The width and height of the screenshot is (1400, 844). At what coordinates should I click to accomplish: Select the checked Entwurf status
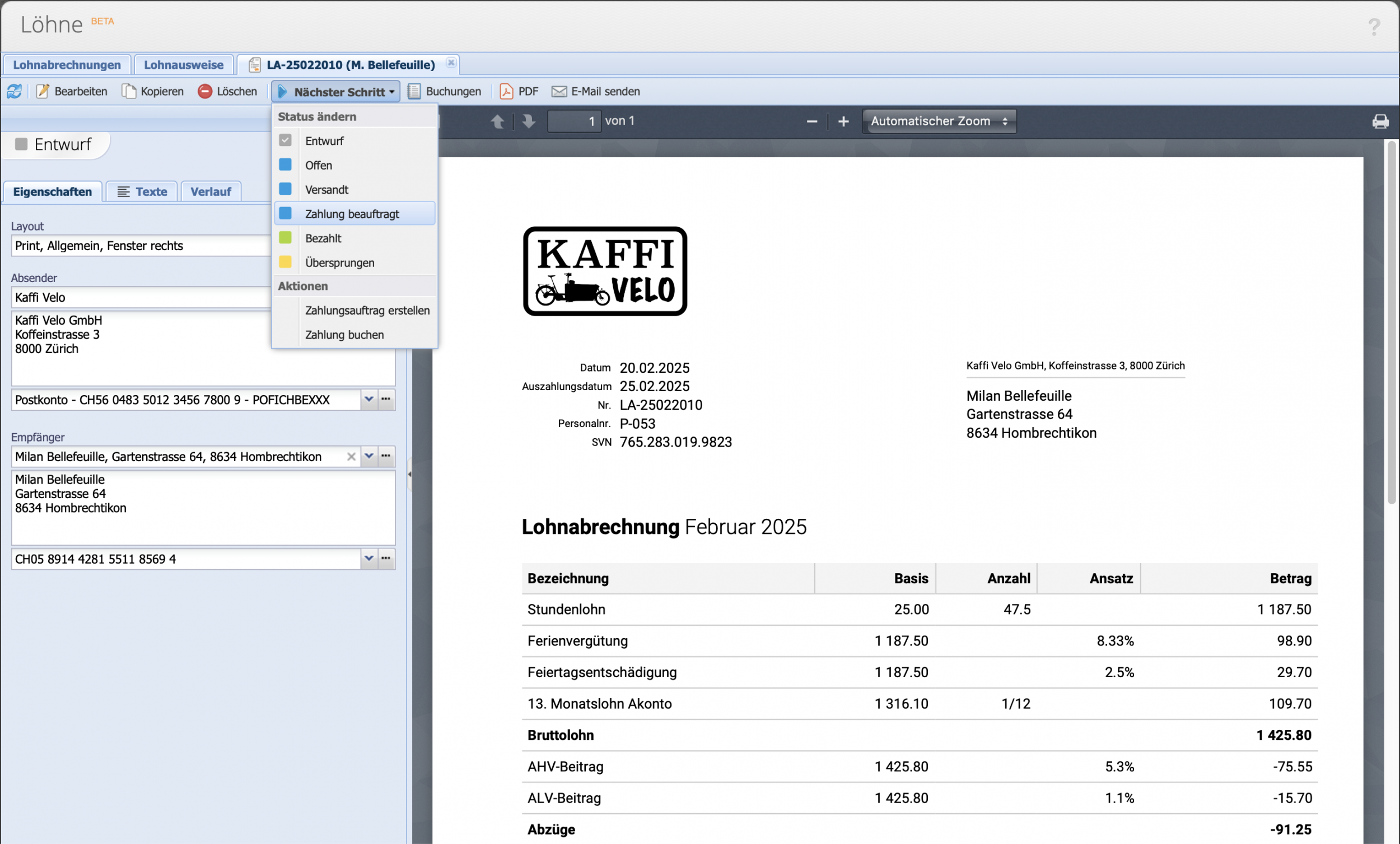point(324,141)
